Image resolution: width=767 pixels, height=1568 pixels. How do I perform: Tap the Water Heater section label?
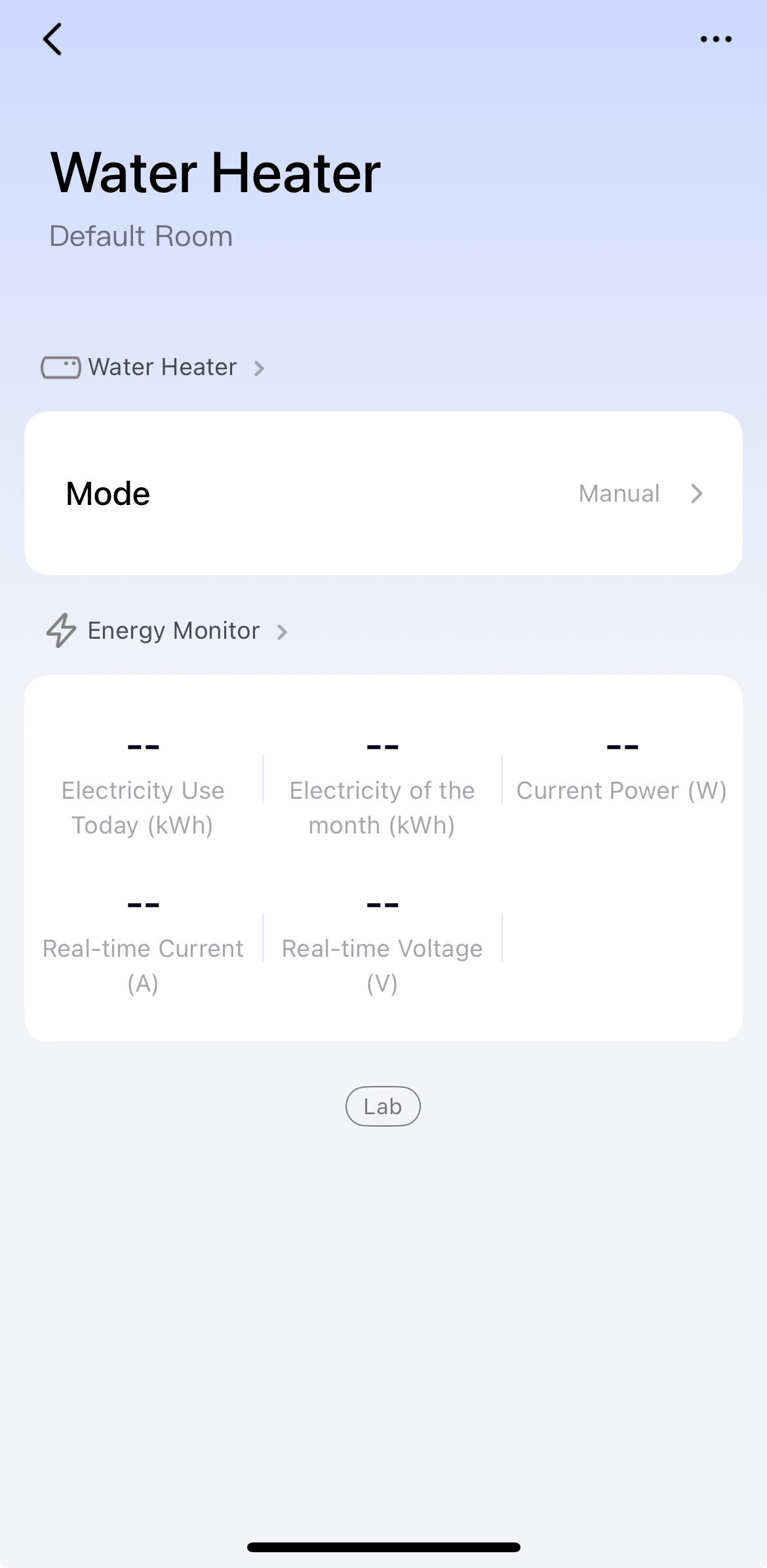(x=163, y=367)
